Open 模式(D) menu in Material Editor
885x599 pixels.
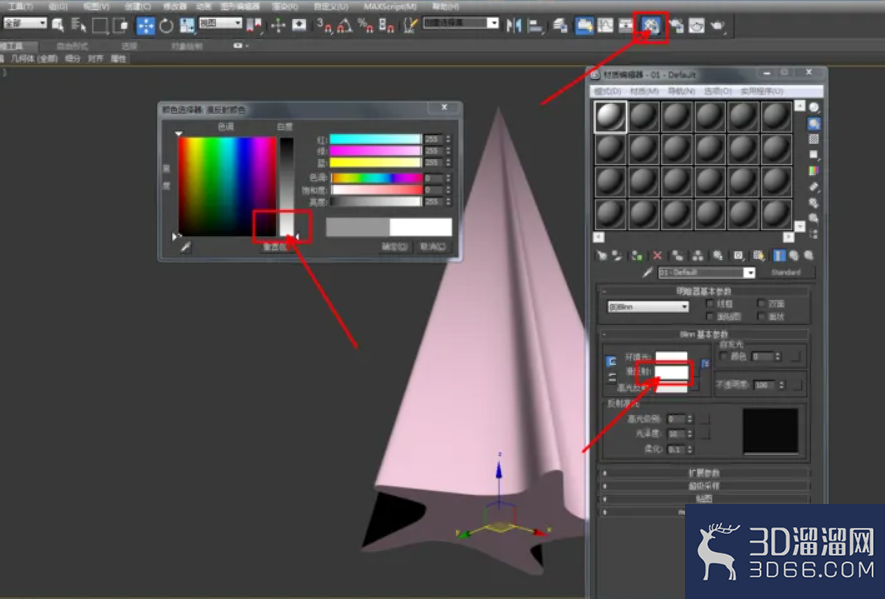[608, 91]
